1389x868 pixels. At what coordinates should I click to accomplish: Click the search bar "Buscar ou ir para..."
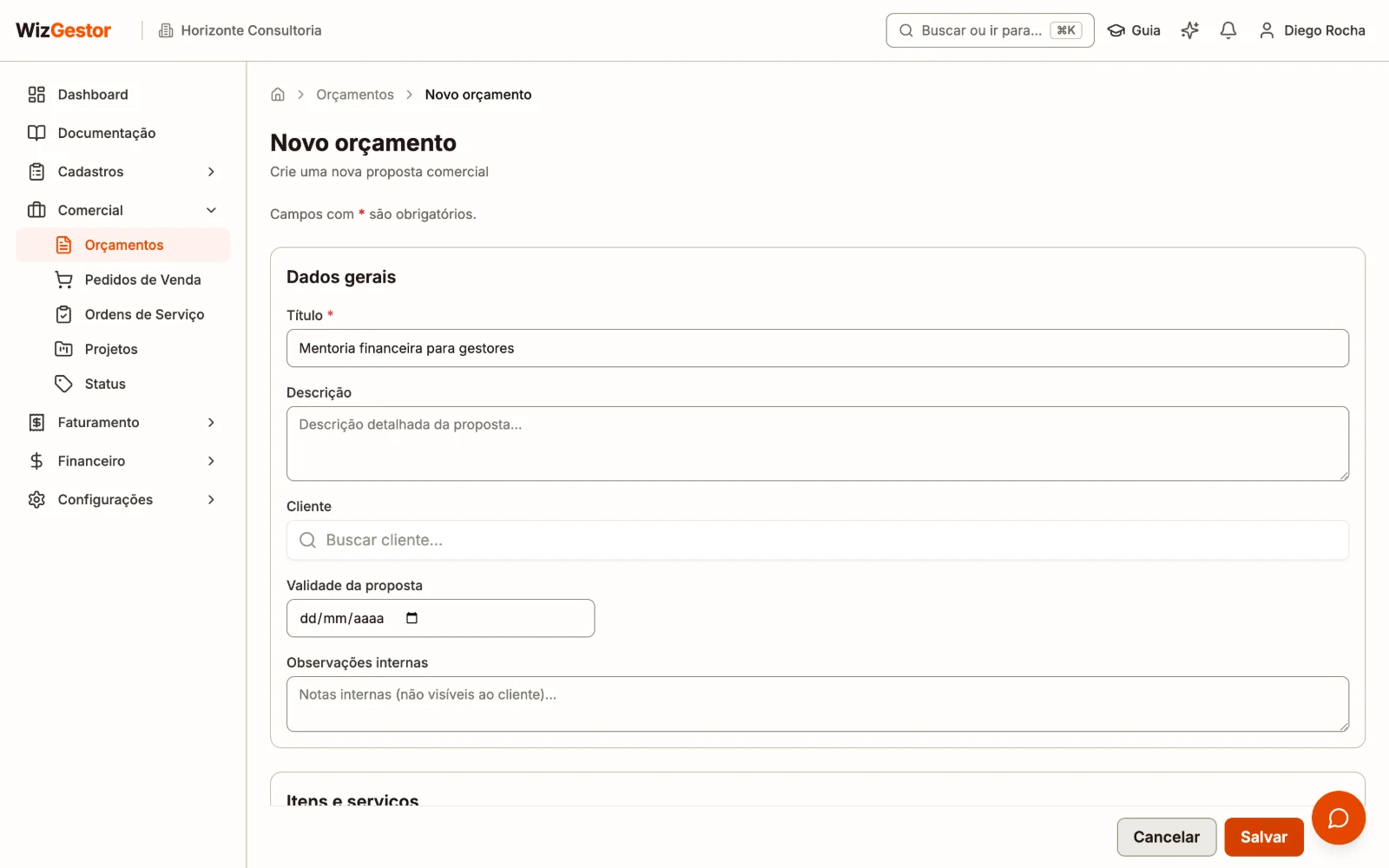point(990,30)
